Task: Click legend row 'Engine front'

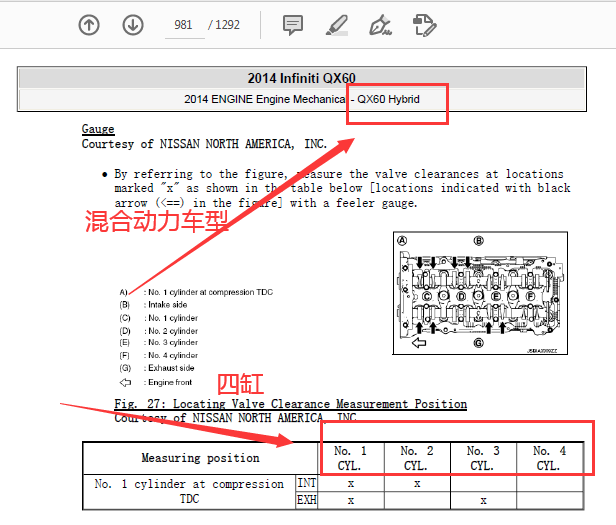Action: [x=156, y=382]
